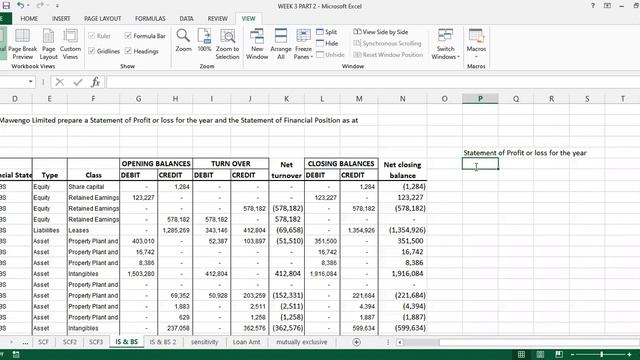Cancel formula entry with the X icon
The height and width of the screenshot is (360, 640).
[60, 82]
